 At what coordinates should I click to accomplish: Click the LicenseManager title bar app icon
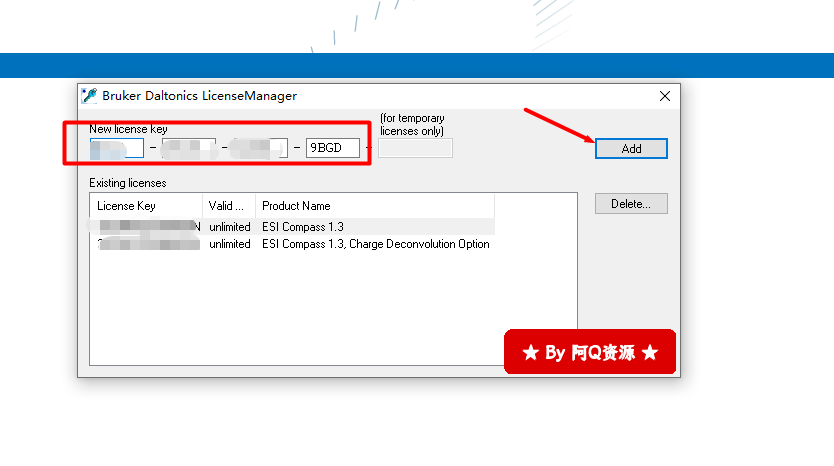point(89,96)
